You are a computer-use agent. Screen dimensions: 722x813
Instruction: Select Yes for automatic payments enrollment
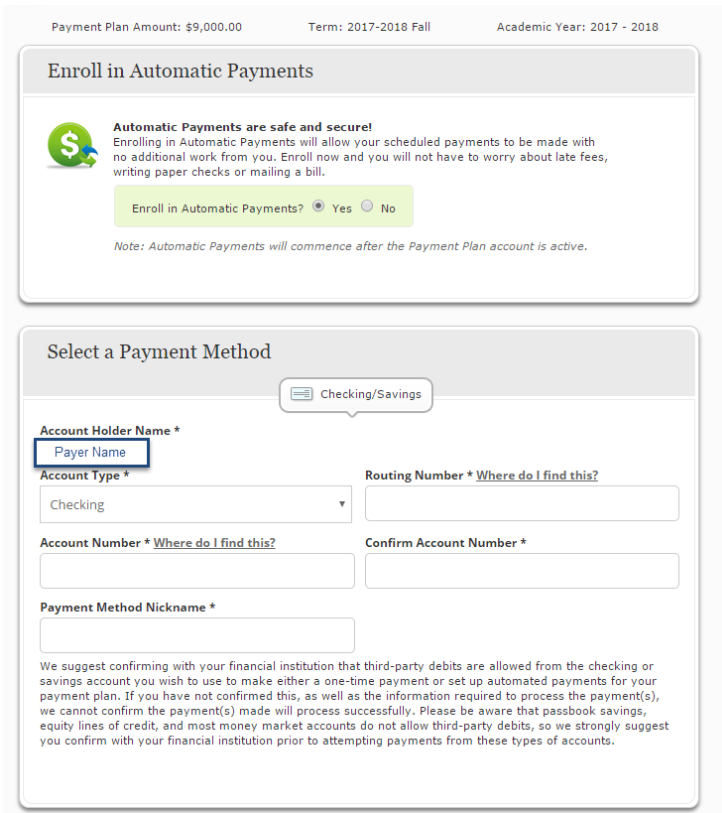(318, 206)
